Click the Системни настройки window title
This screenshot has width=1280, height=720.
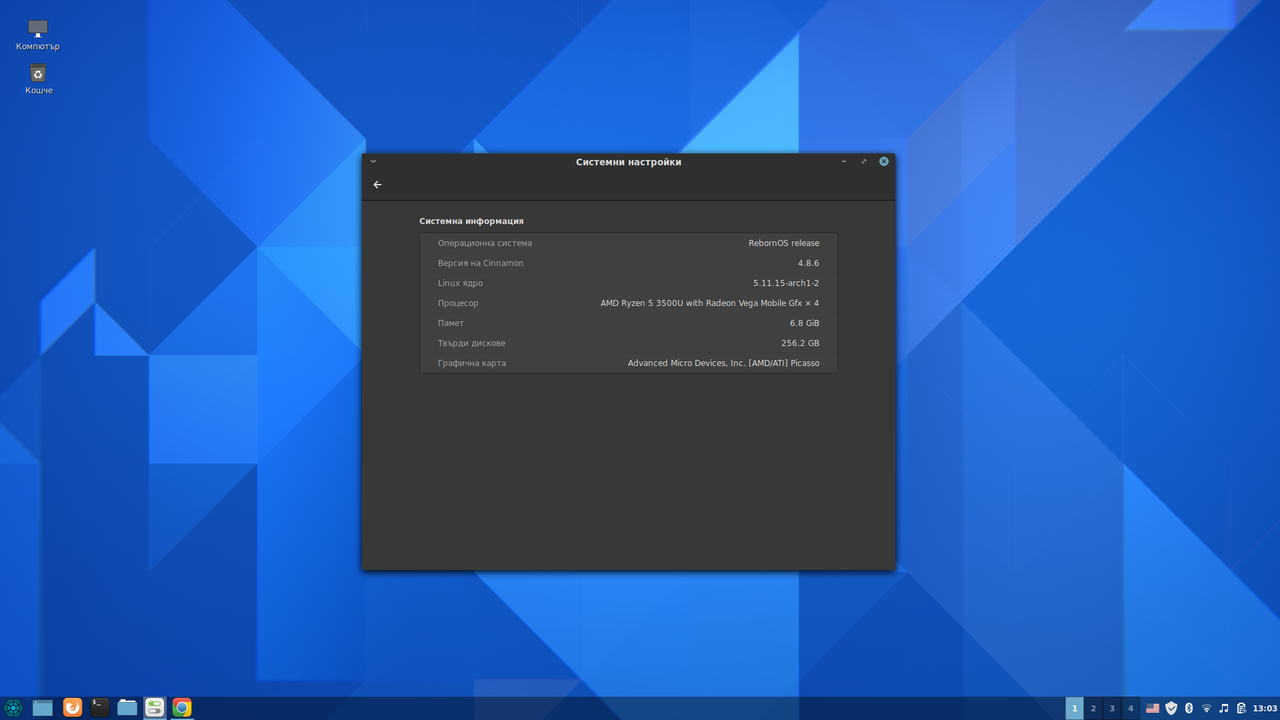[628, 162]
